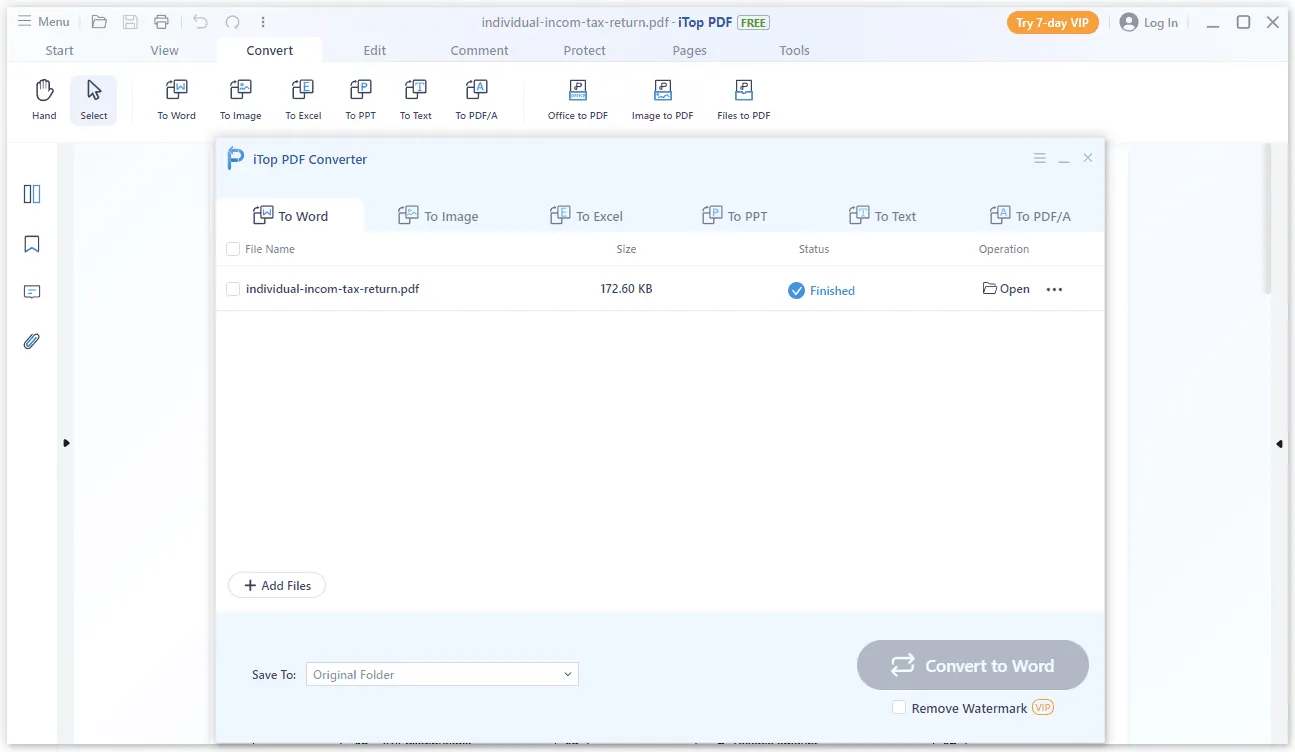1295x752 pixels.
Task: Check the individual-incom-tax-return.pdf file checkbox
Action: [233, 289]
